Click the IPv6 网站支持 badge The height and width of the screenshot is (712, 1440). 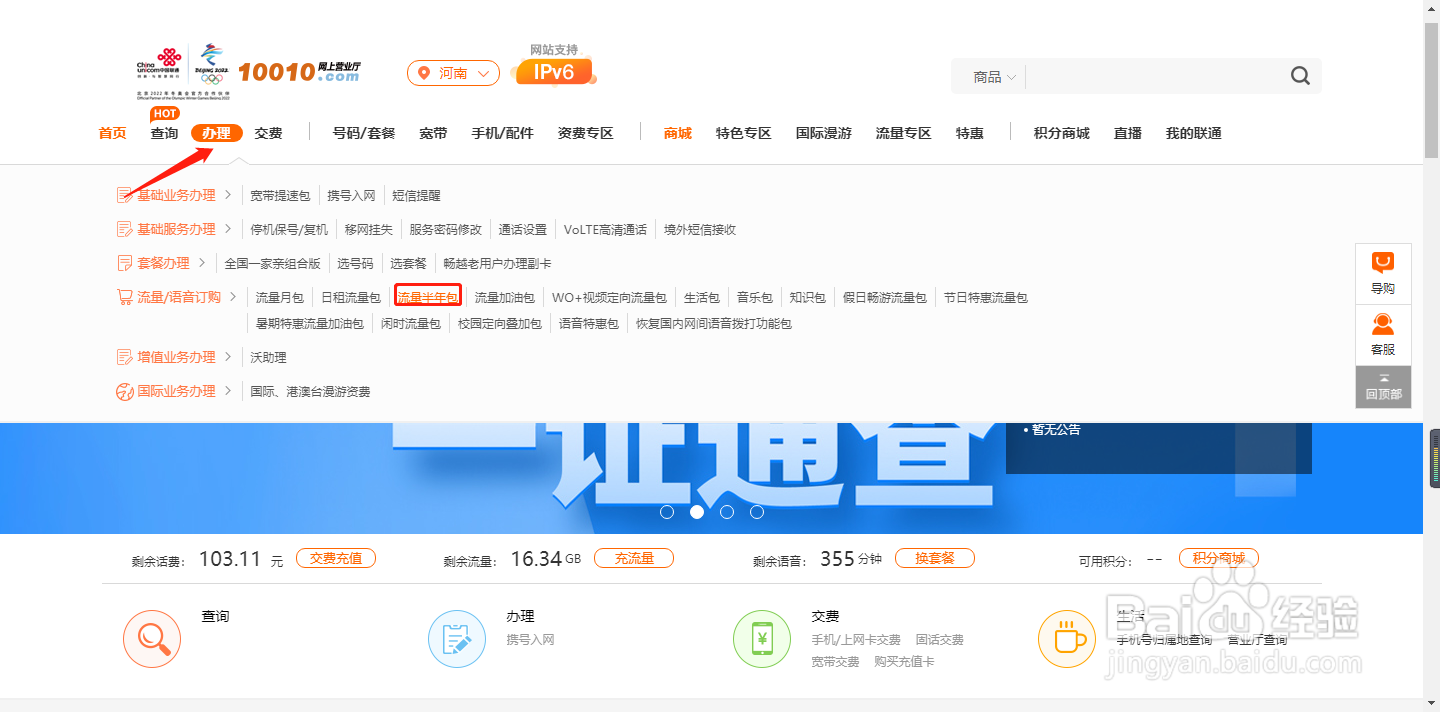pyautogui.click(x=553, y=70)
